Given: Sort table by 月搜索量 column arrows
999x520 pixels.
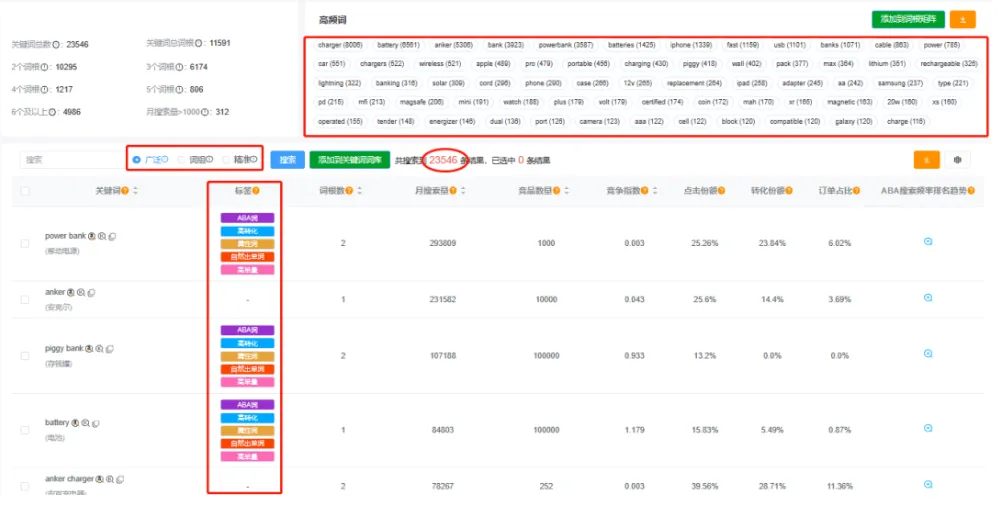Looking at the screenshot, I should click(x=463, y=191).
